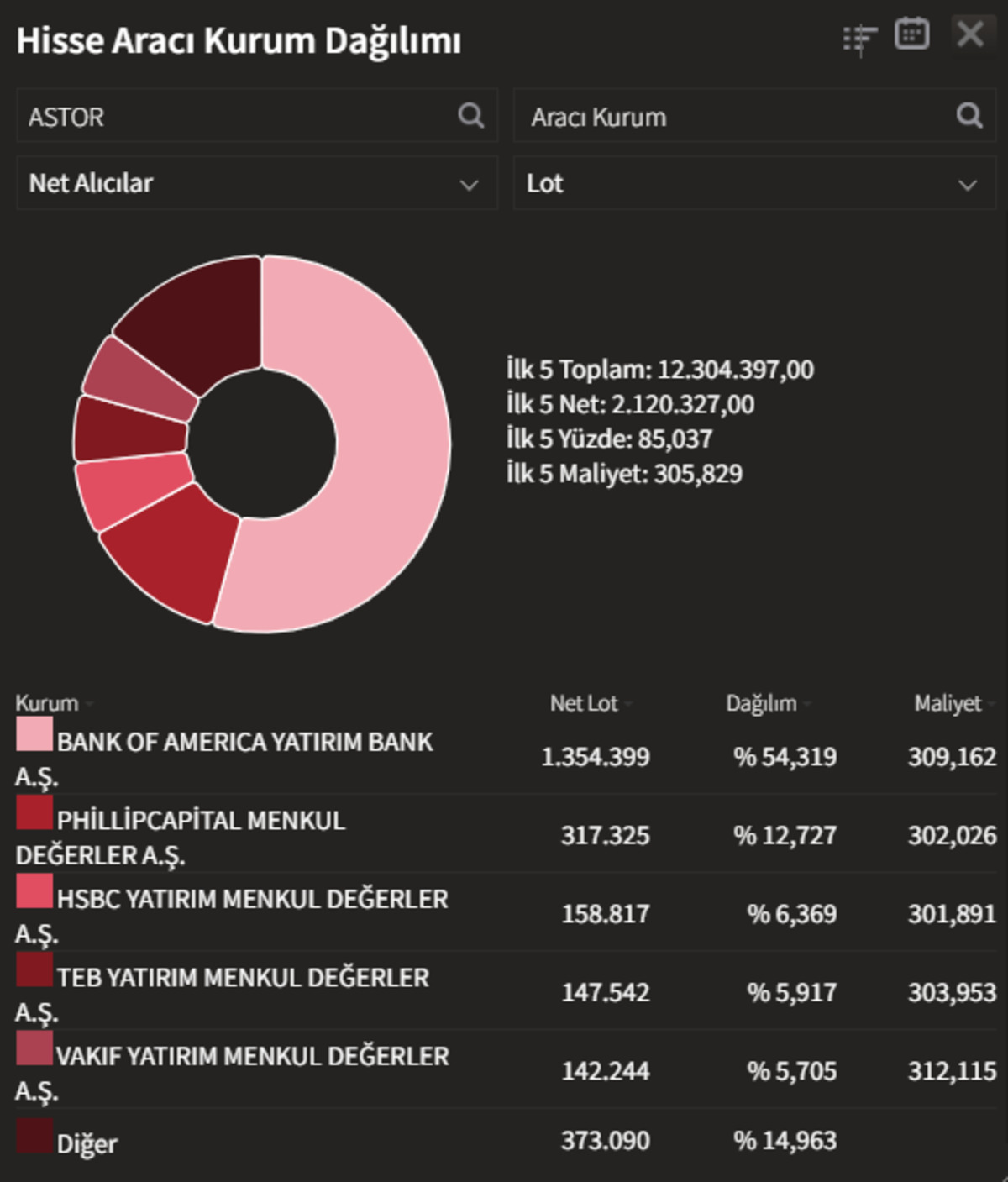The height and width of the screenshot is (1182, 1008).
Task: Click Vakıf Yatırım legend color swatch
Action: coord(34,1048)
